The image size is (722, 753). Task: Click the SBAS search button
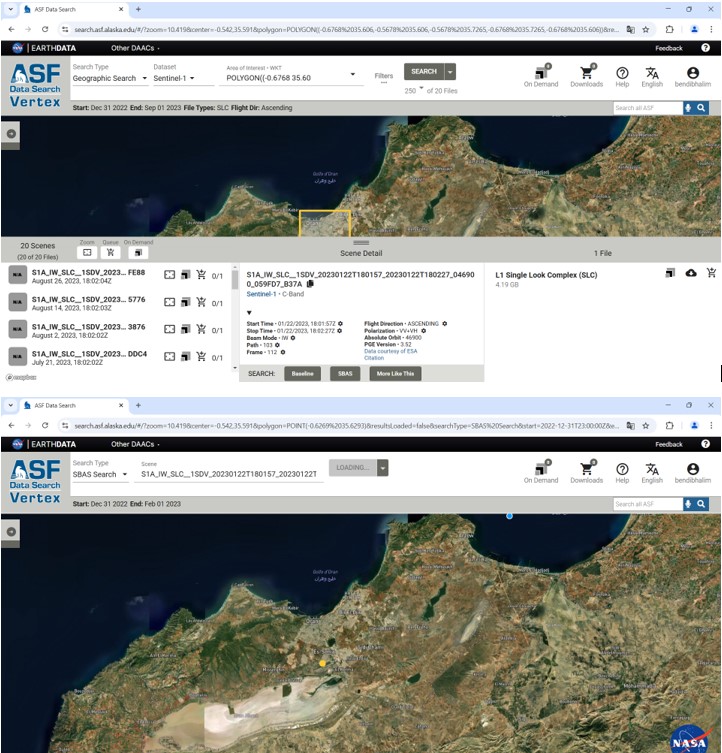tap(345, 374)
